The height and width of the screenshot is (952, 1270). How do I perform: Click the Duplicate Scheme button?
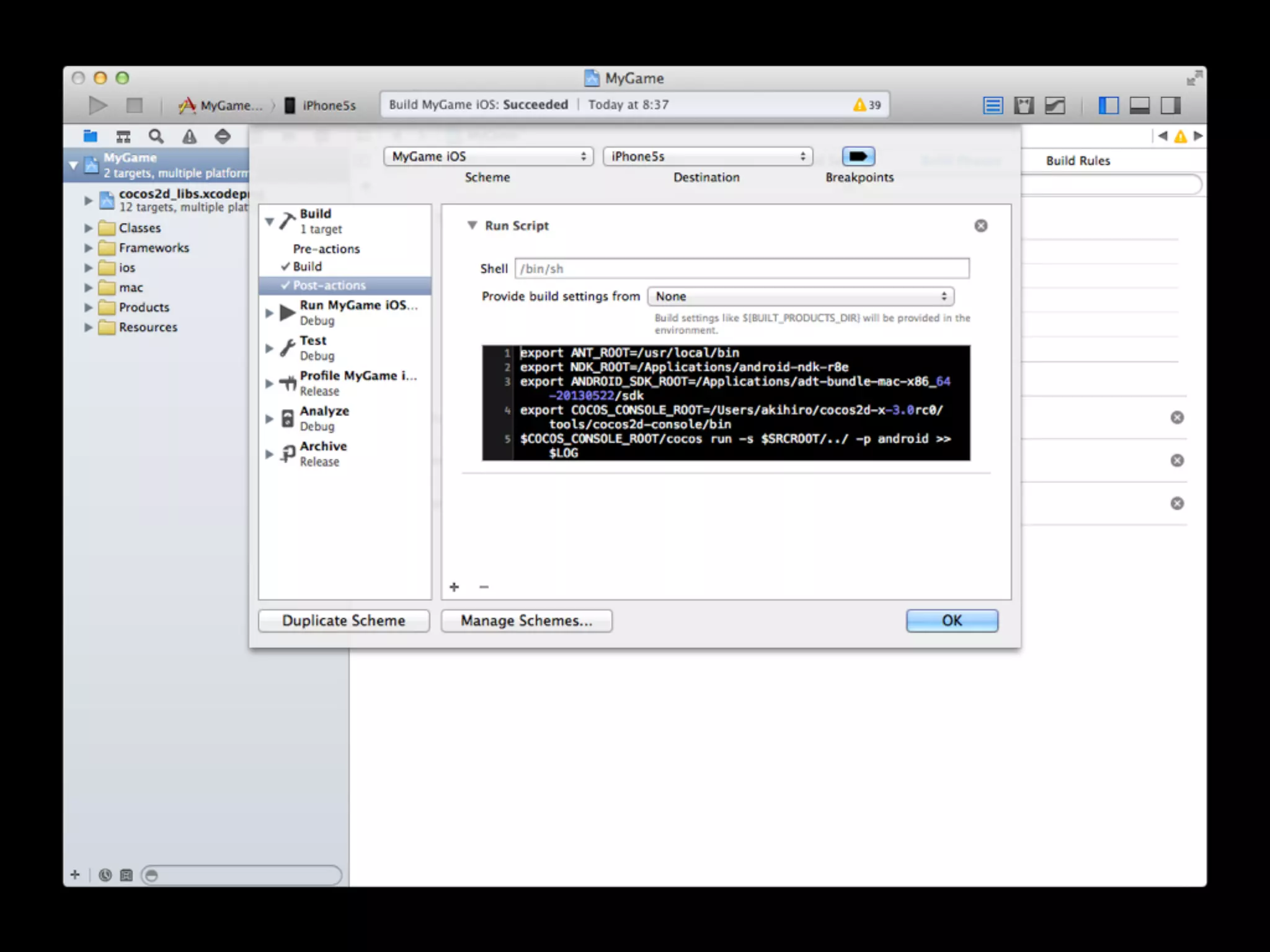(344, 620)
